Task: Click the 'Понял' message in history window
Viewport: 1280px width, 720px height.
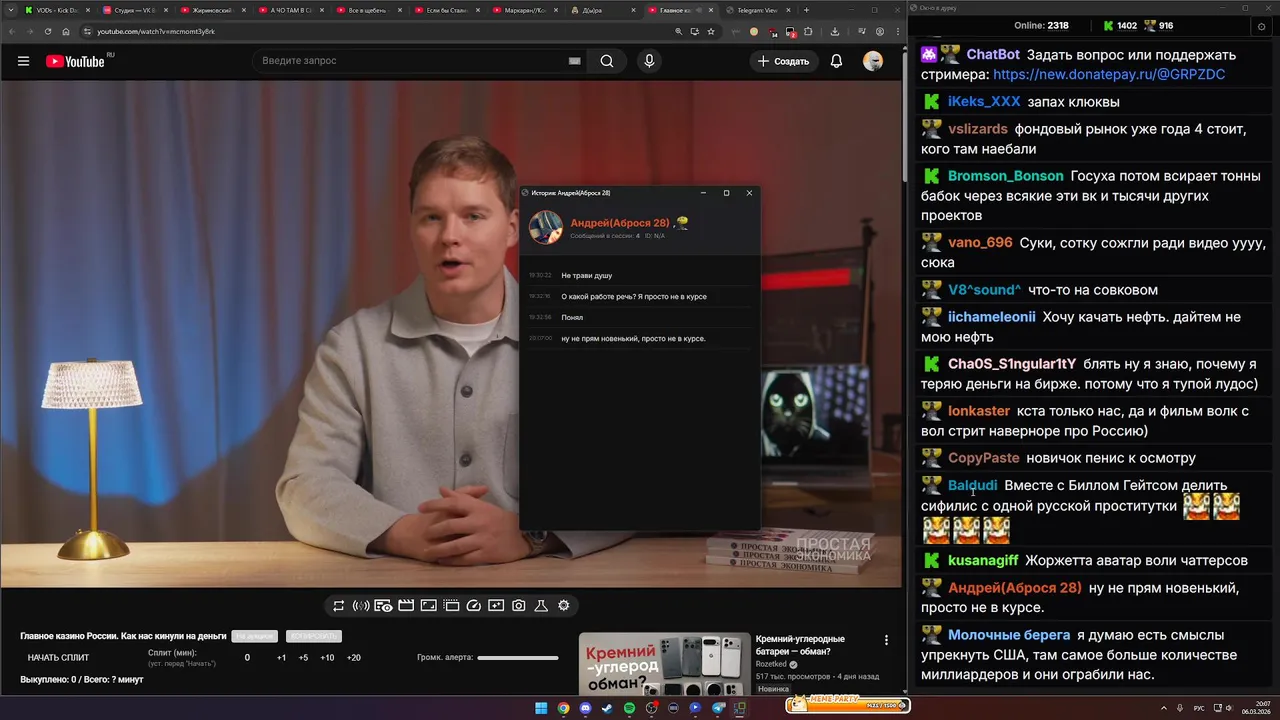Action: (572, 317)
